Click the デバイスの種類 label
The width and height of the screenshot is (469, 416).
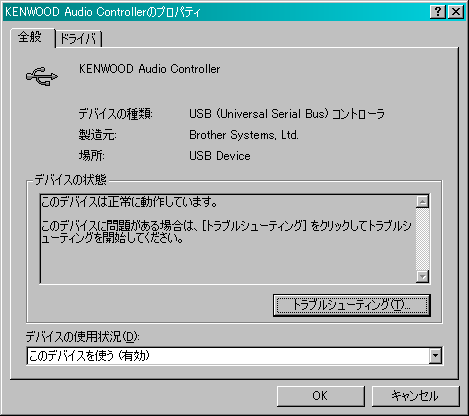tap(115, 114)
